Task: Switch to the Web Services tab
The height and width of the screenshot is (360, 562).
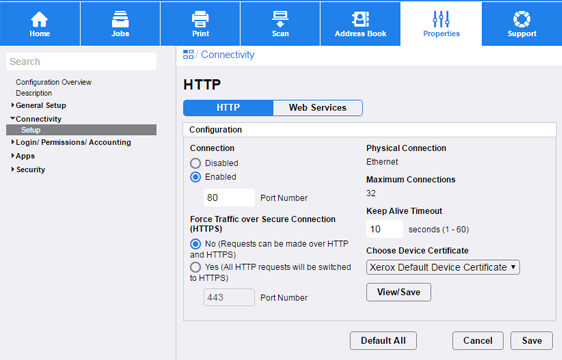Action: pyautogui.click(x=318, y=108)
